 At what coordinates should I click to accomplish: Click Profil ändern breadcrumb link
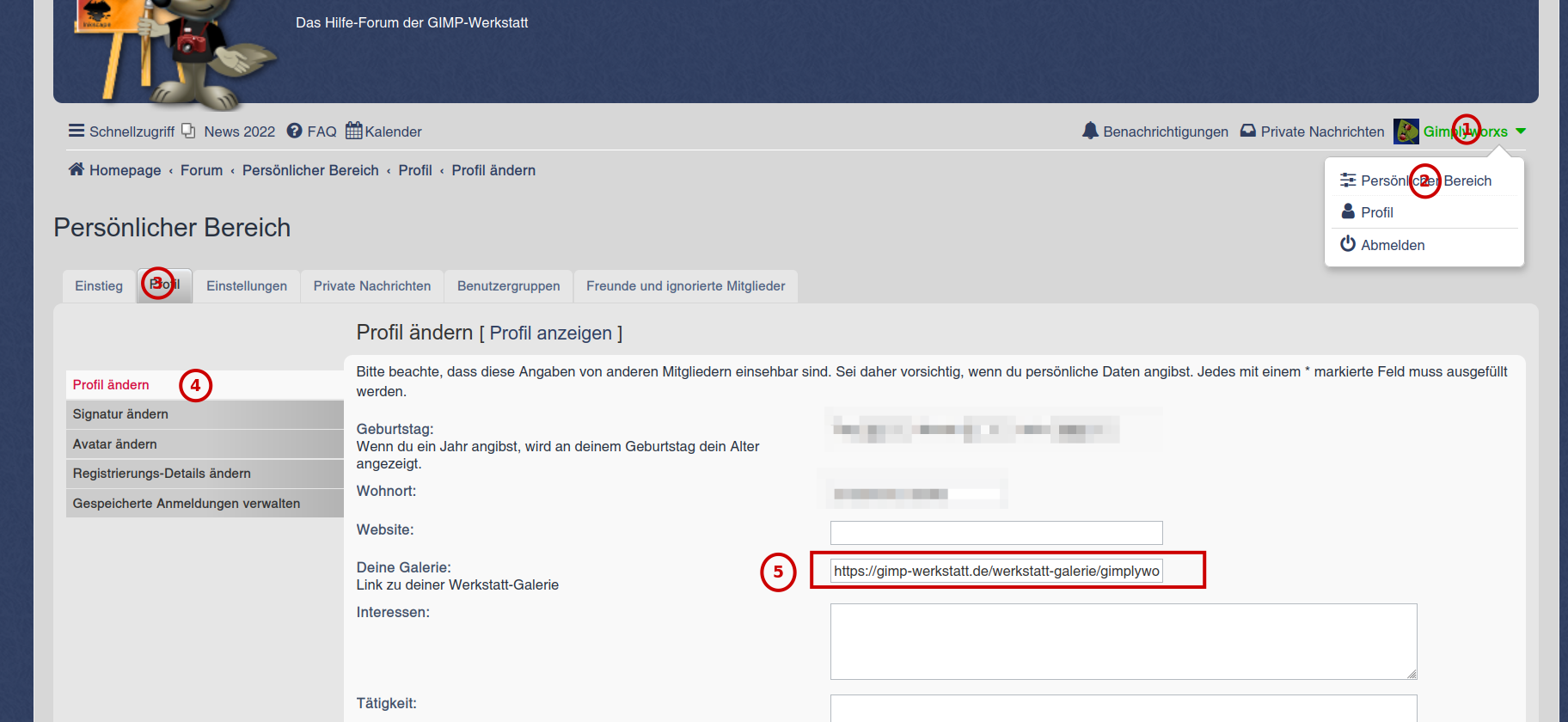[493, 170]
